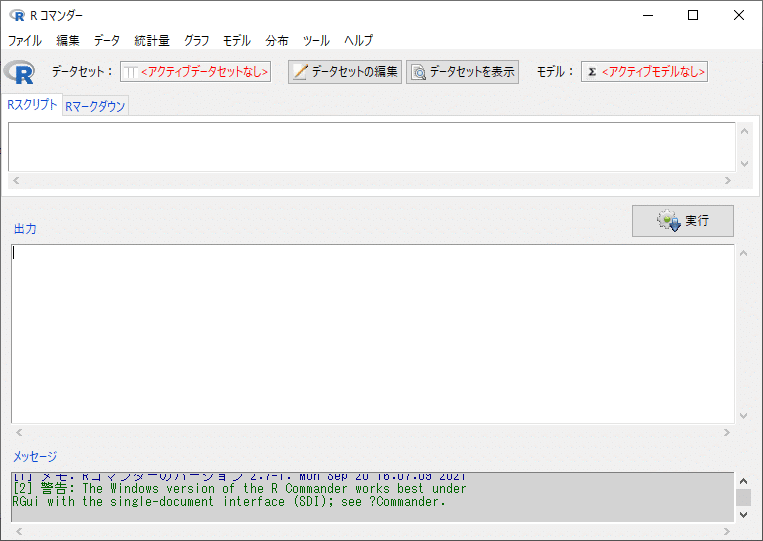Open the 編集 menu
Screen dimensions: 763x541
coord(68,40)
